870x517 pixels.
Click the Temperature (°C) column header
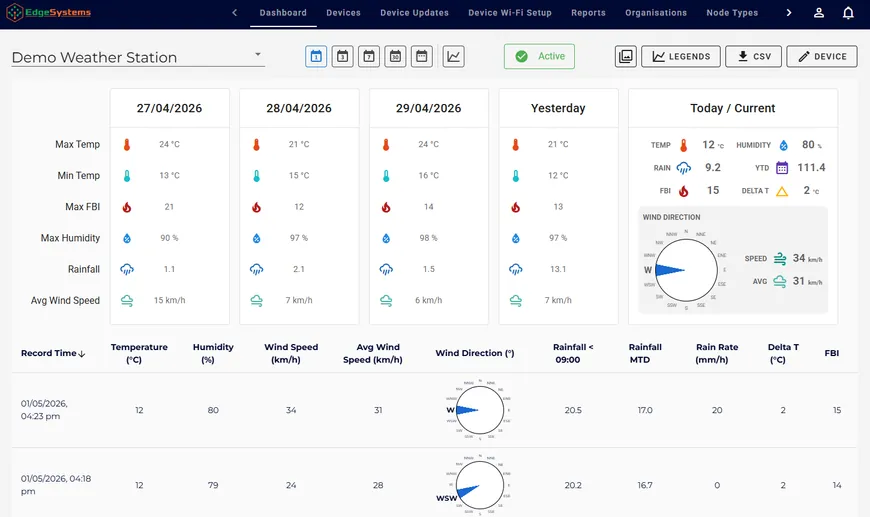click(x=139, y=353)
